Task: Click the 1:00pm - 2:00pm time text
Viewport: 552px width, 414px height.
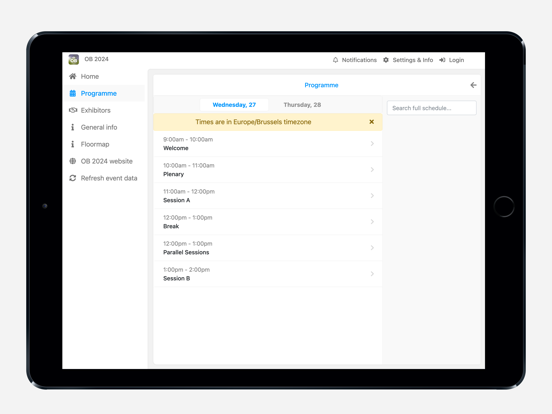Action: coord(186,270)
